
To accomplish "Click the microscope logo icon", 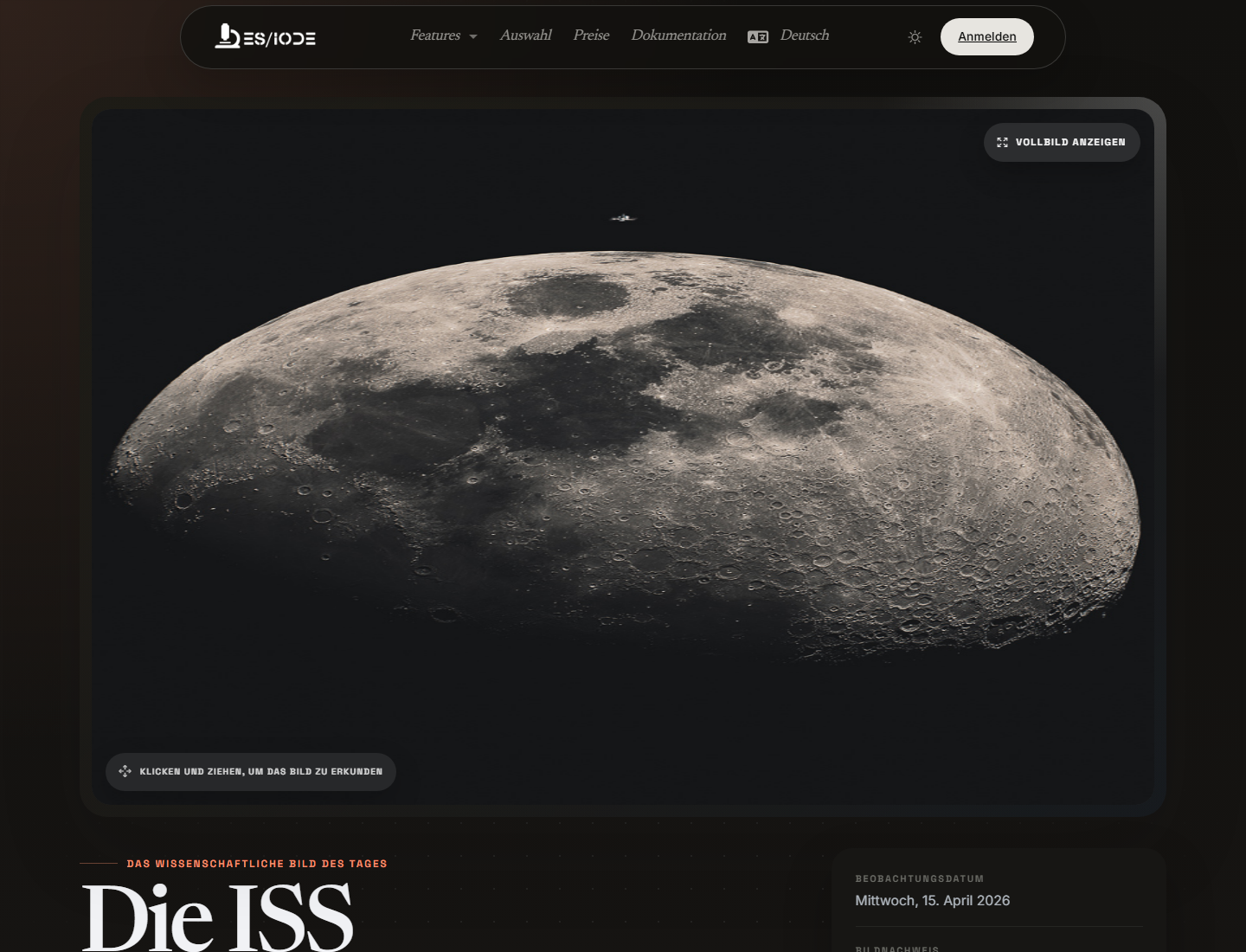I will click(x=227, y=35).
